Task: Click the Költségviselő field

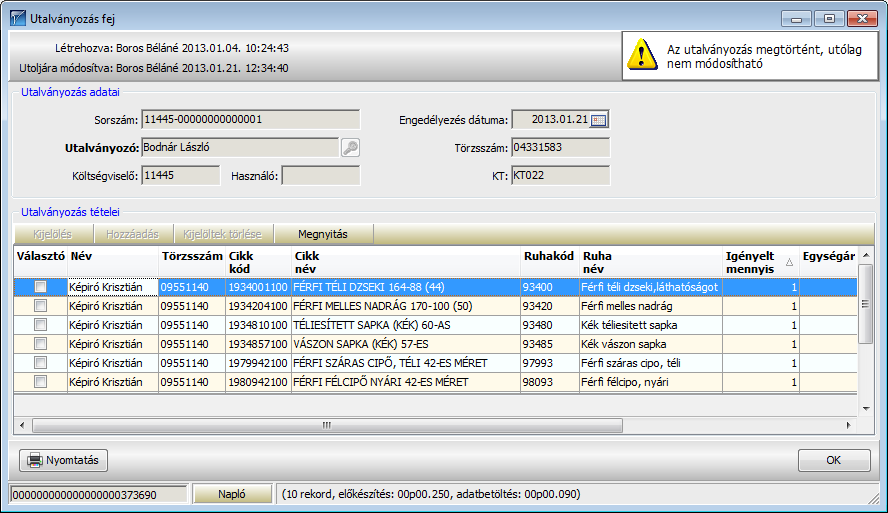Action: 181,176
